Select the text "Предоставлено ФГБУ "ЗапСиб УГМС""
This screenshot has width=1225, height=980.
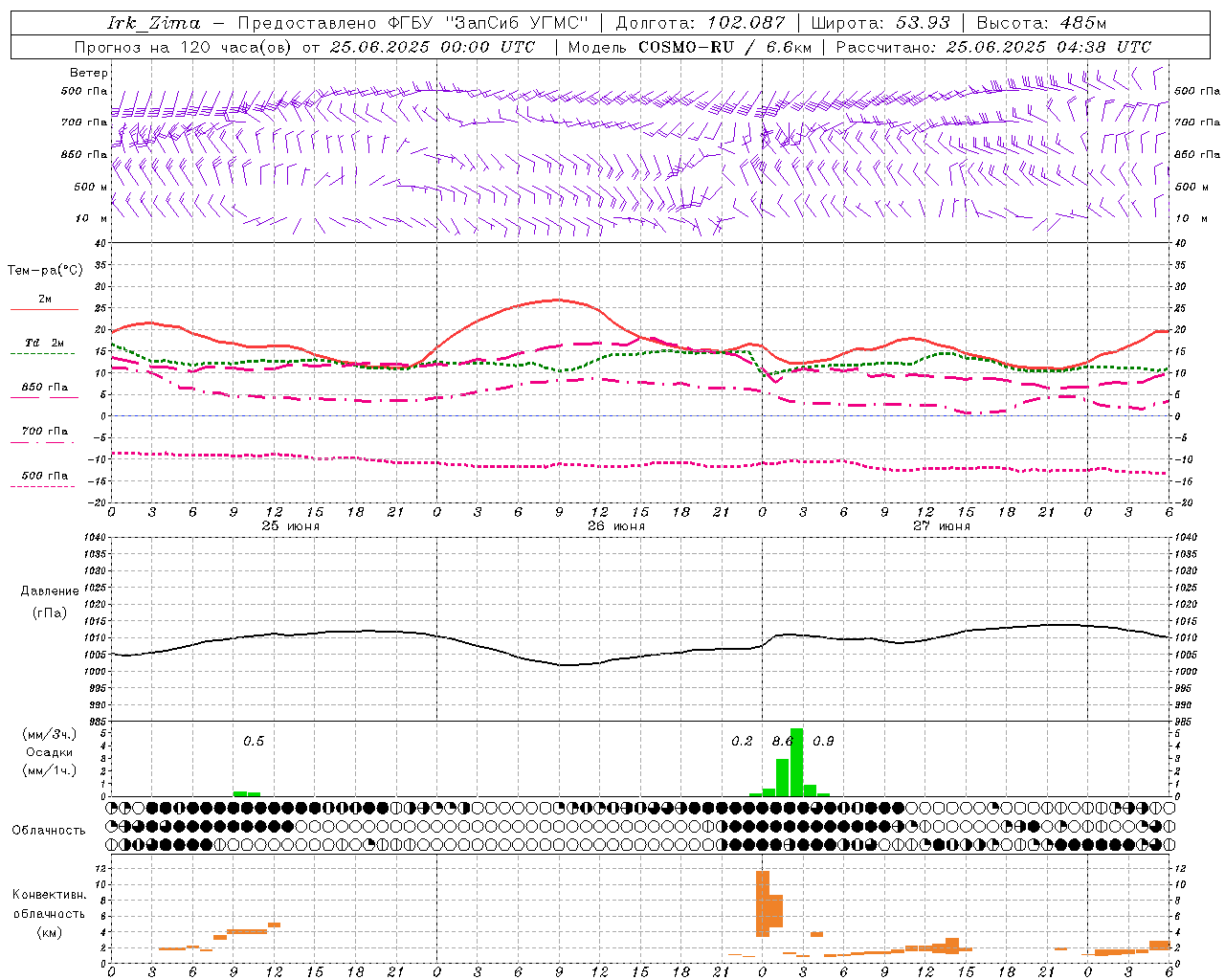coord(412,23)
